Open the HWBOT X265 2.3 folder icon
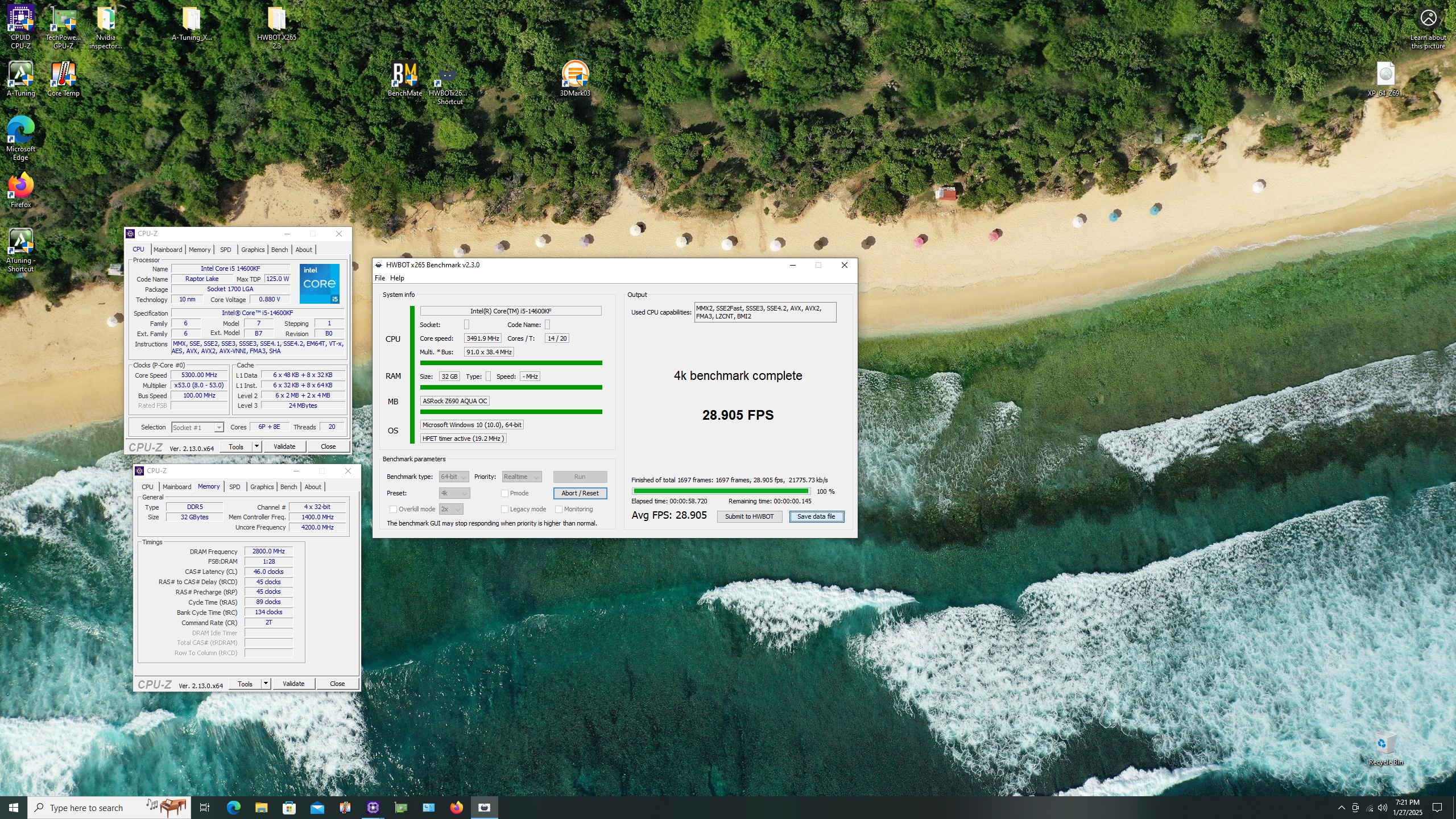The image size is (1456, 819). [x=276, y=27]
